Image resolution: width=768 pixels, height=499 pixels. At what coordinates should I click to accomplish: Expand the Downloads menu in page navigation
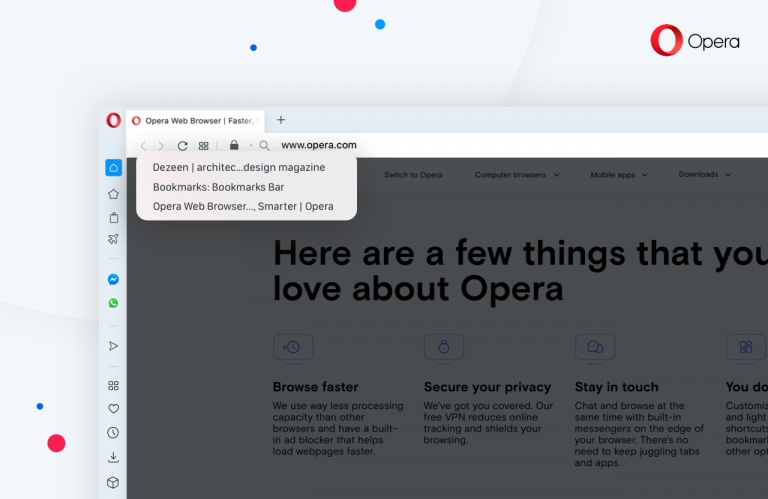pyautogui.click(x=704, y=175)
